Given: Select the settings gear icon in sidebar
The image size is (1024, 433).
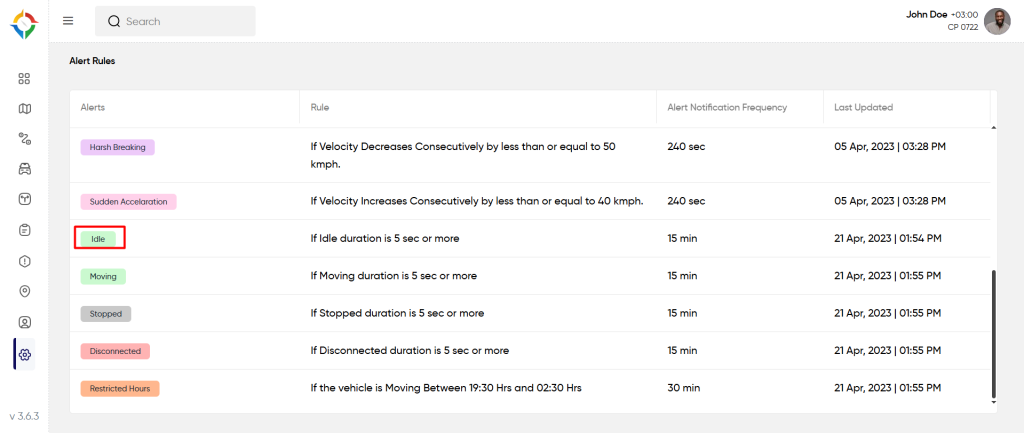Looking at the screenshot, I should pyautogui.click(x=25, y=354).
